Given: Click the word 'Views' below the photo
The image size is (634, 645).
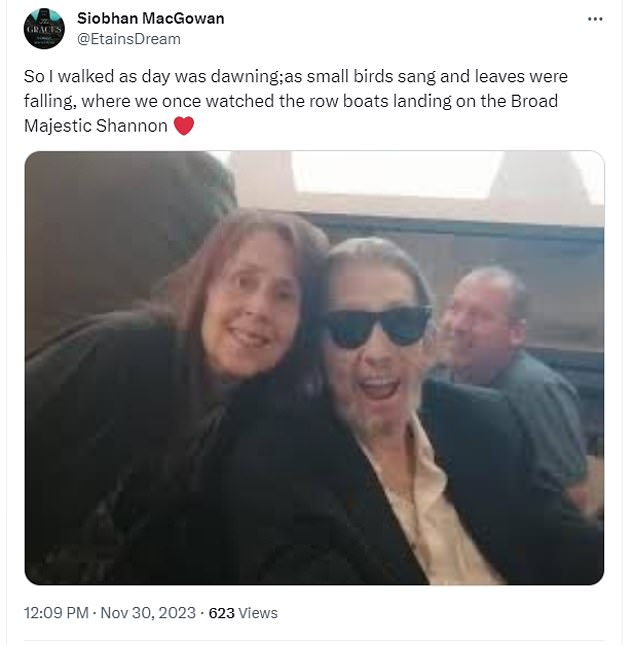Looking at the screenshot, I should pos(258,613).
